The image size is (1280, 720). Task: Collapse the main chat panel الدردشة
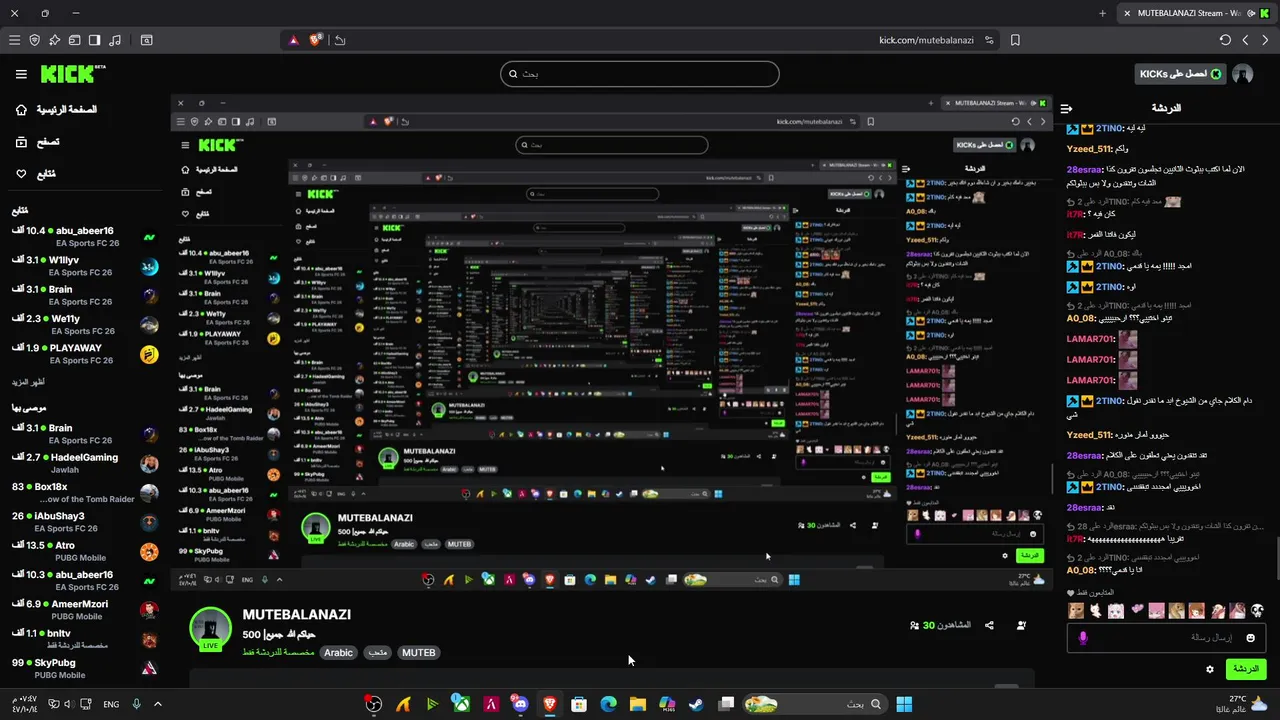pos(1066,108)
